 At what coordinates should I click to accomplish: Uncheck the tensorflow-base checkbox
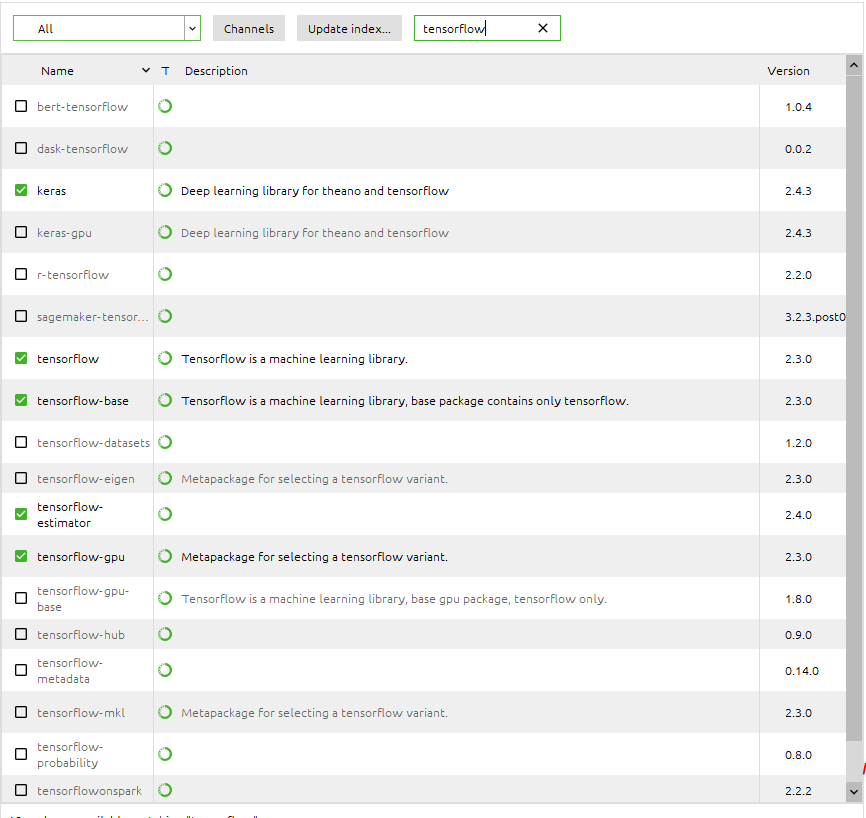coord(21,400)
